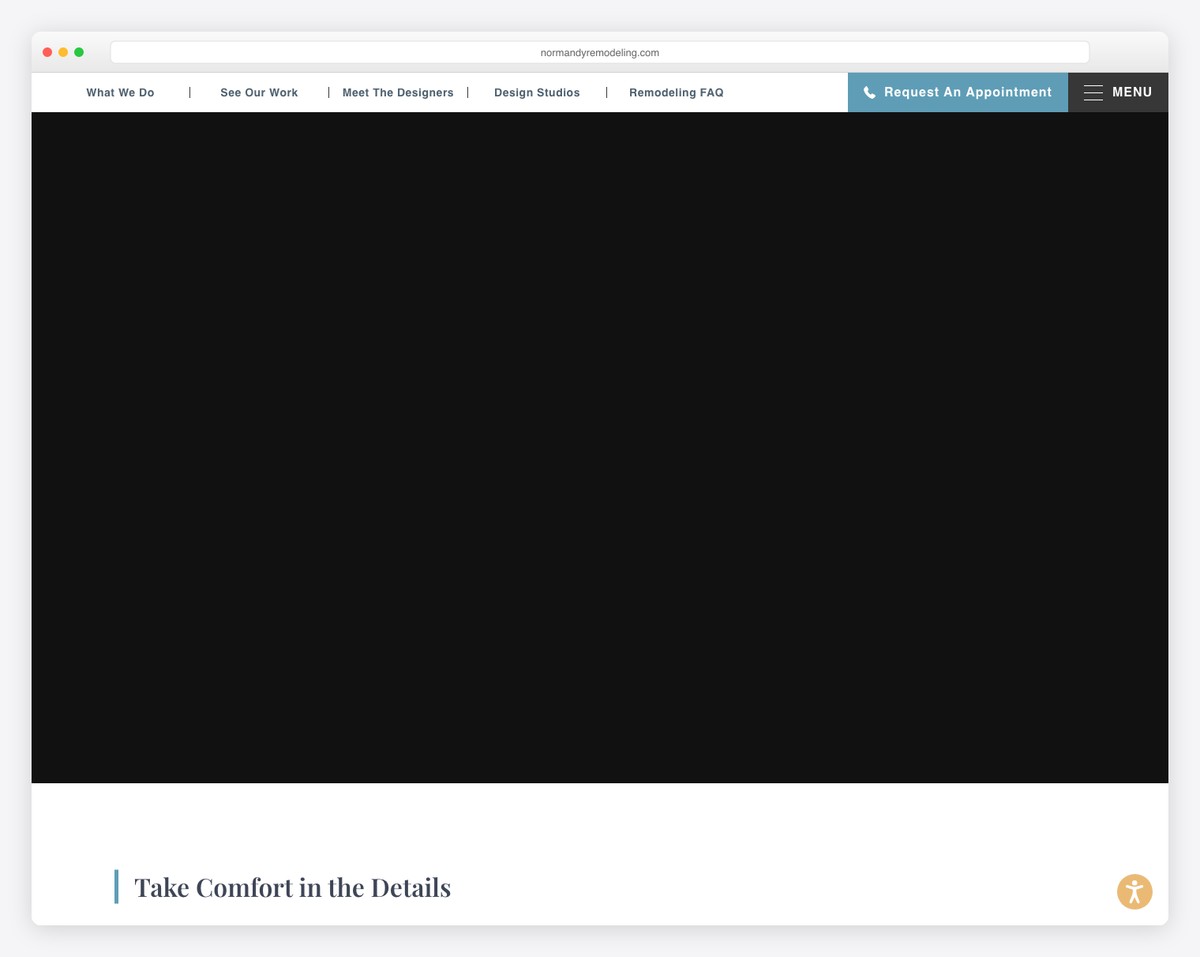Click 'Take Comfort in the Details' heading
1200x957 pixels.
click(x=292, y=887)
